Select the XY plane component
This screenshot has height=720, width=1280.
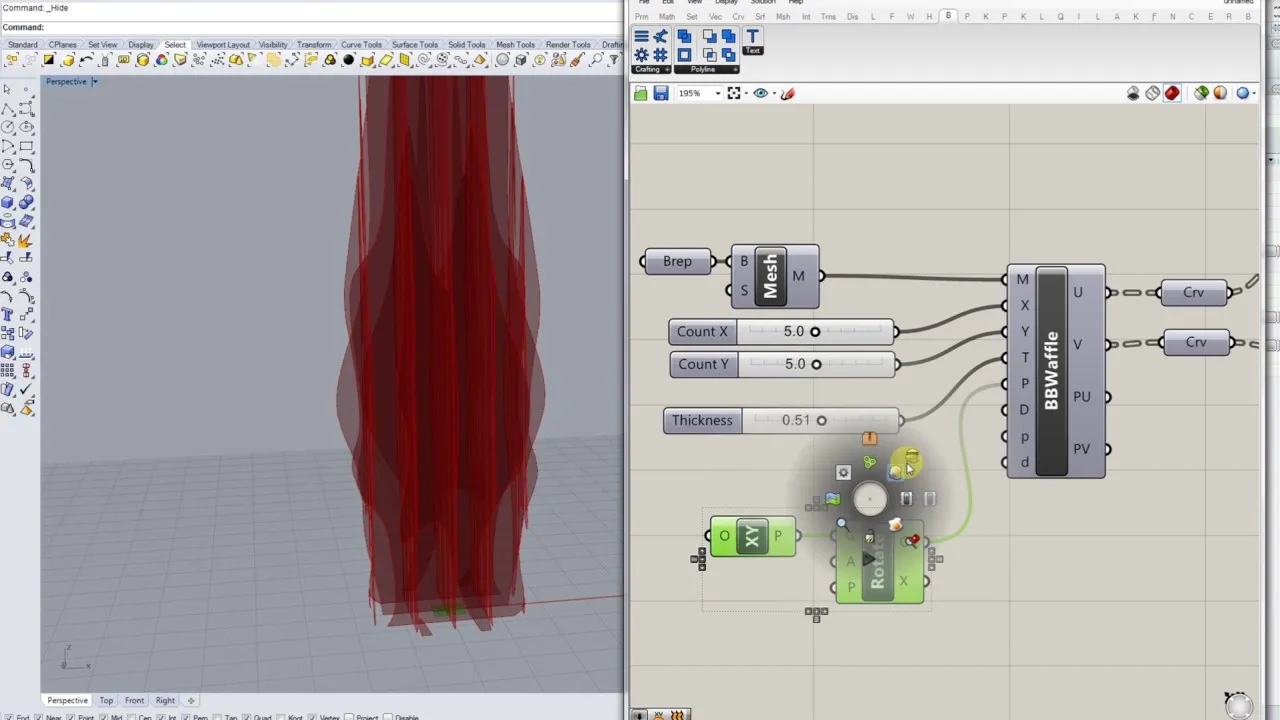coord(752,537)
